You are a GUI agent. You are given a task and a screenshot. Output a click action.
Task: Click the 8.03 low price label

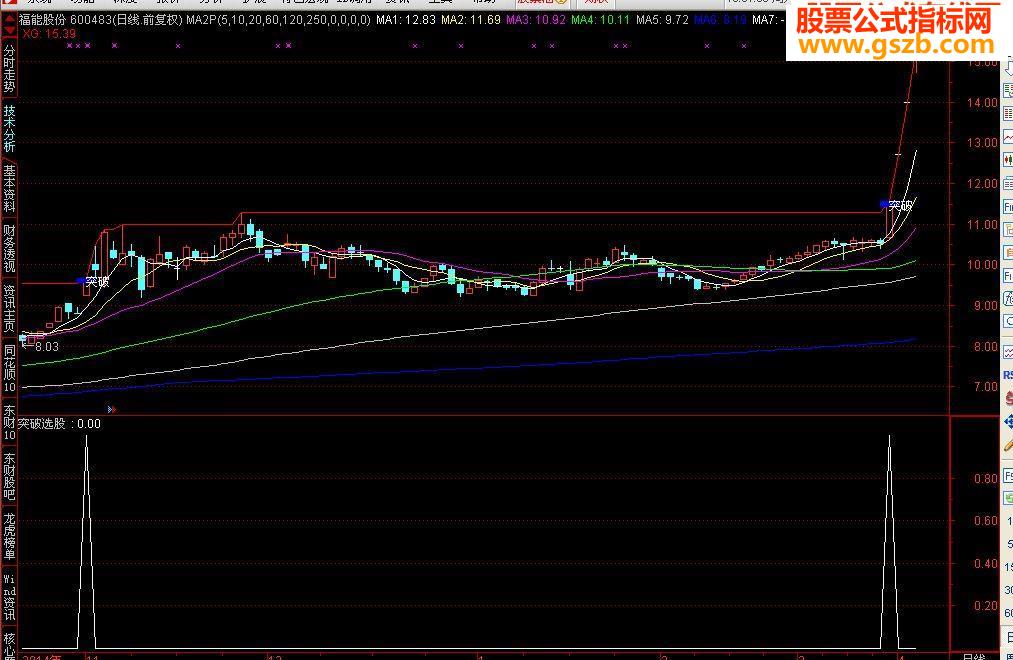point(47,347)
